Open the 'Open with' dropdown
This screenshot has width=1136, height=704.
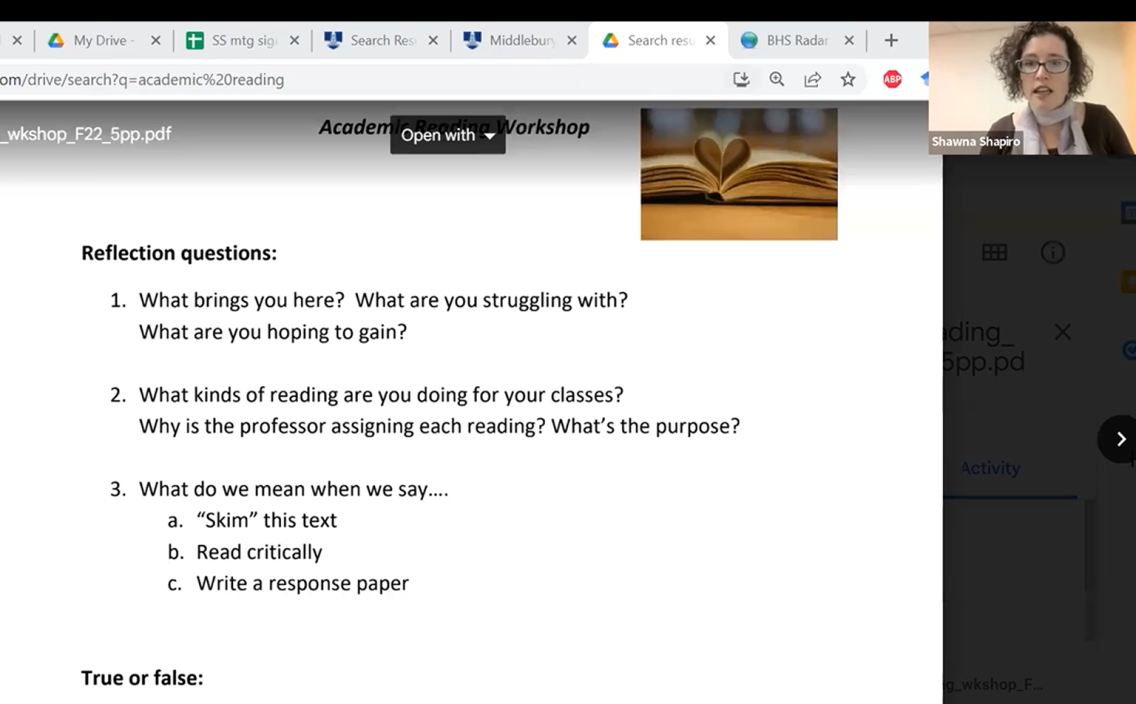(x=447, y=135)
